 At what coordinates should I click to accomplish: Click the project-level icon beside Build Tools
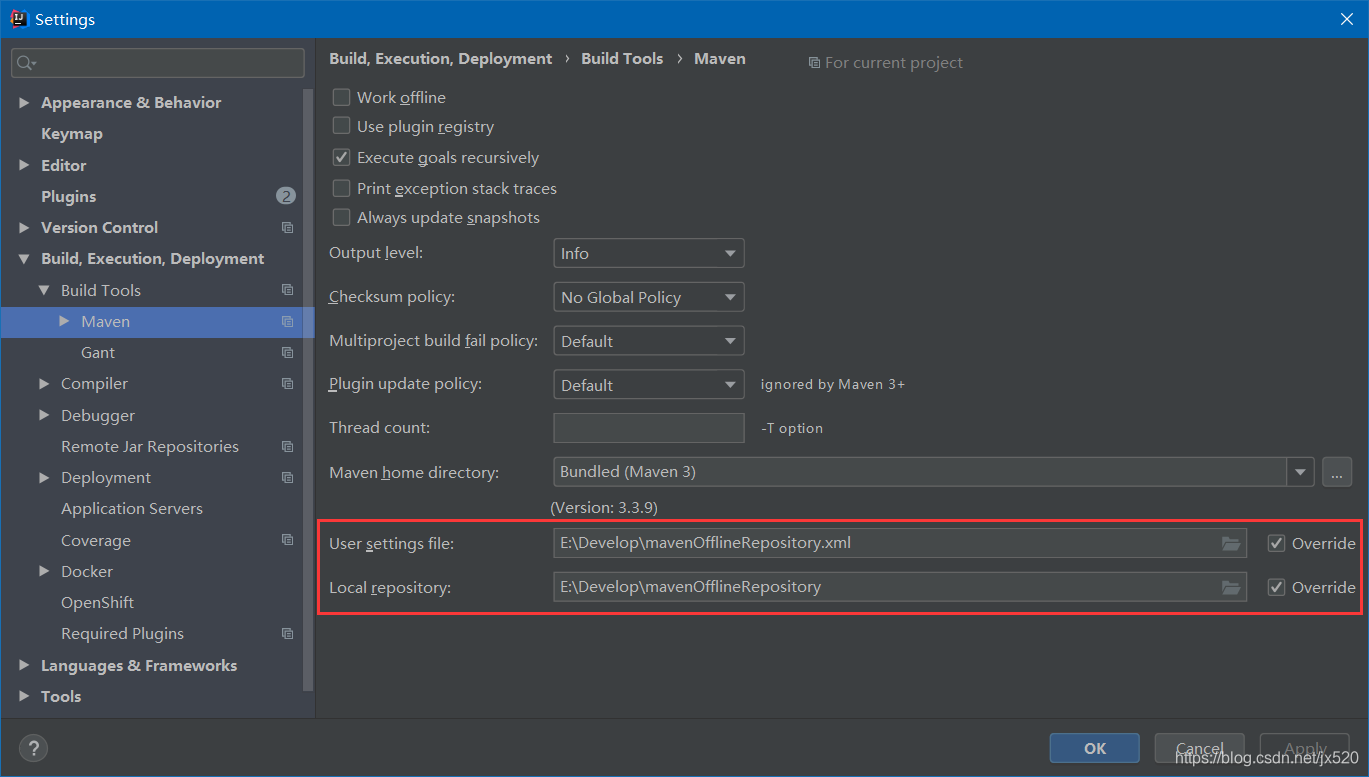(287, 290)
